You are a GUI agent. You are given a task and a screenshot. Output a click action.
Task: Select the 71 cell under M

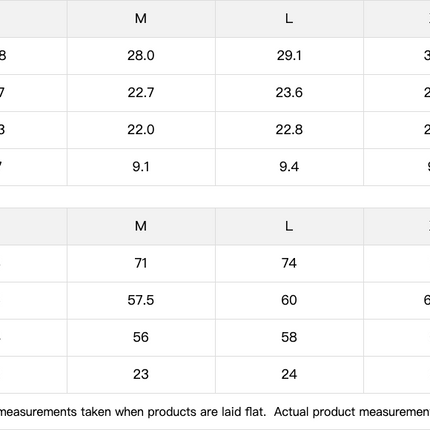[x=141, y=263]
